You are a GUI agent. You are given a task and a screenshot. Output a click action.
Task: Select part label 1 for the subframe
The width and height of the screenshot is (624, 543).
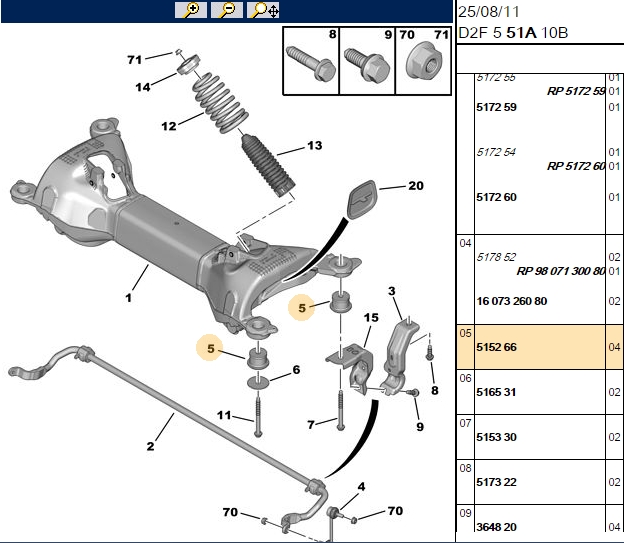(128, 297)
